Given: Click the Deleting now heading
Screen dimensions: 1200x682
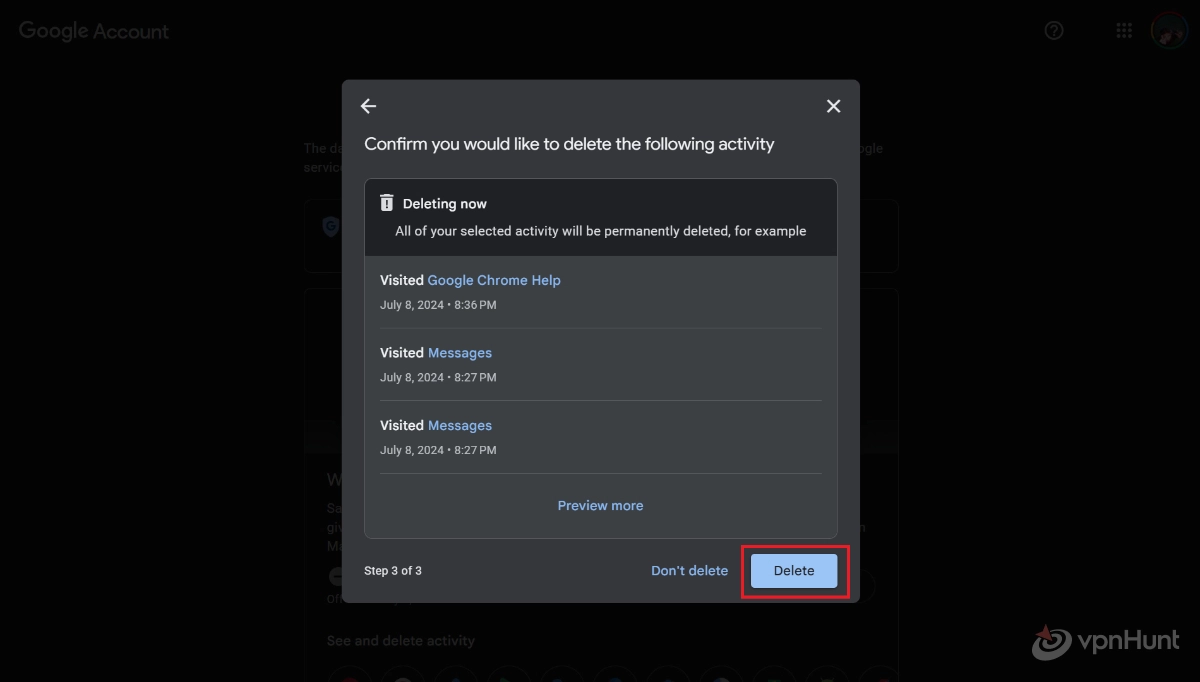Looking at the screenshot, I should coord(445,204).
